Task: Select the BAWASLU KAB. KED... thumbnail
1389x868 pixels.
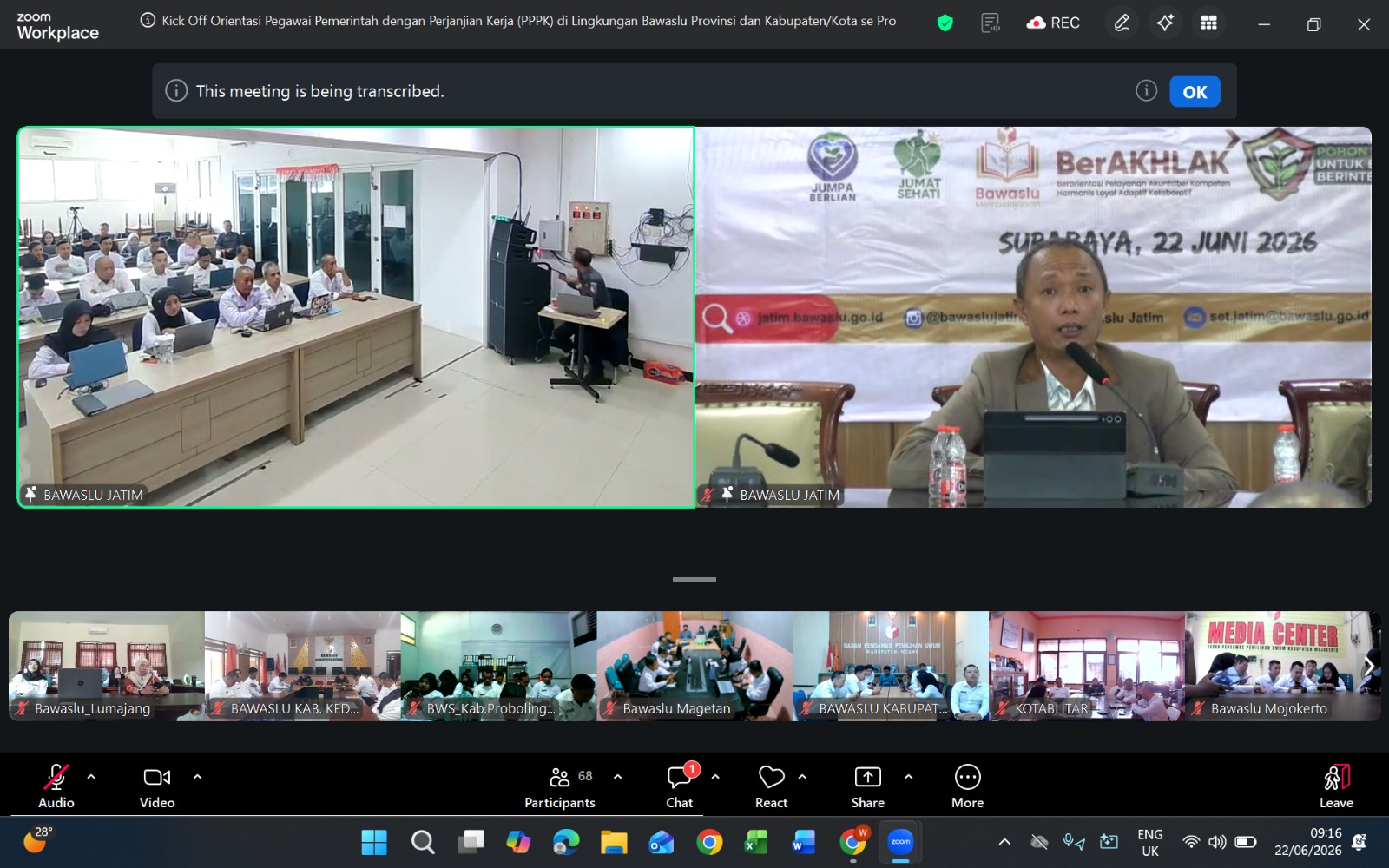Action: coord(303,666)
